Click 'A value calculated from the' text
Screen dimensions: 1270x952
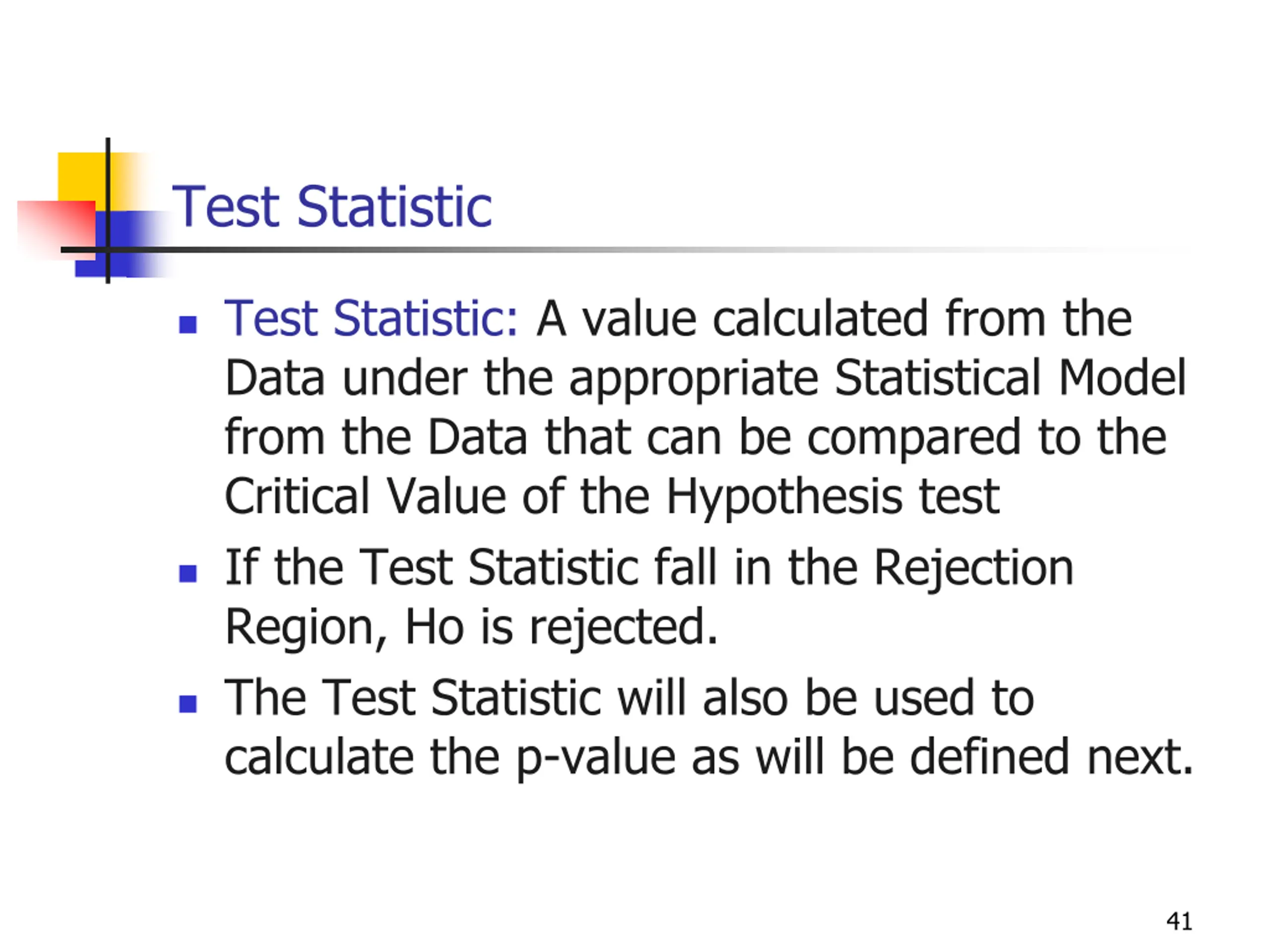(x=833, y=318)
